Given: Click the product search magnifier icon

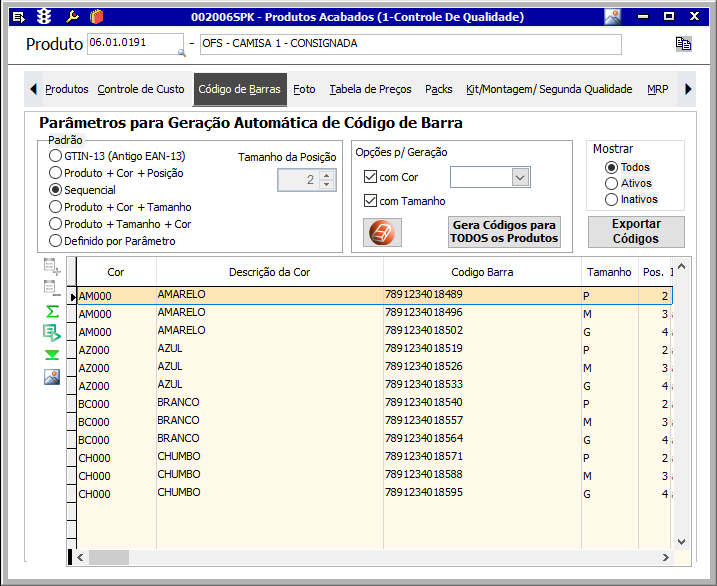Looking at the screenshot, I should point(182,52).
